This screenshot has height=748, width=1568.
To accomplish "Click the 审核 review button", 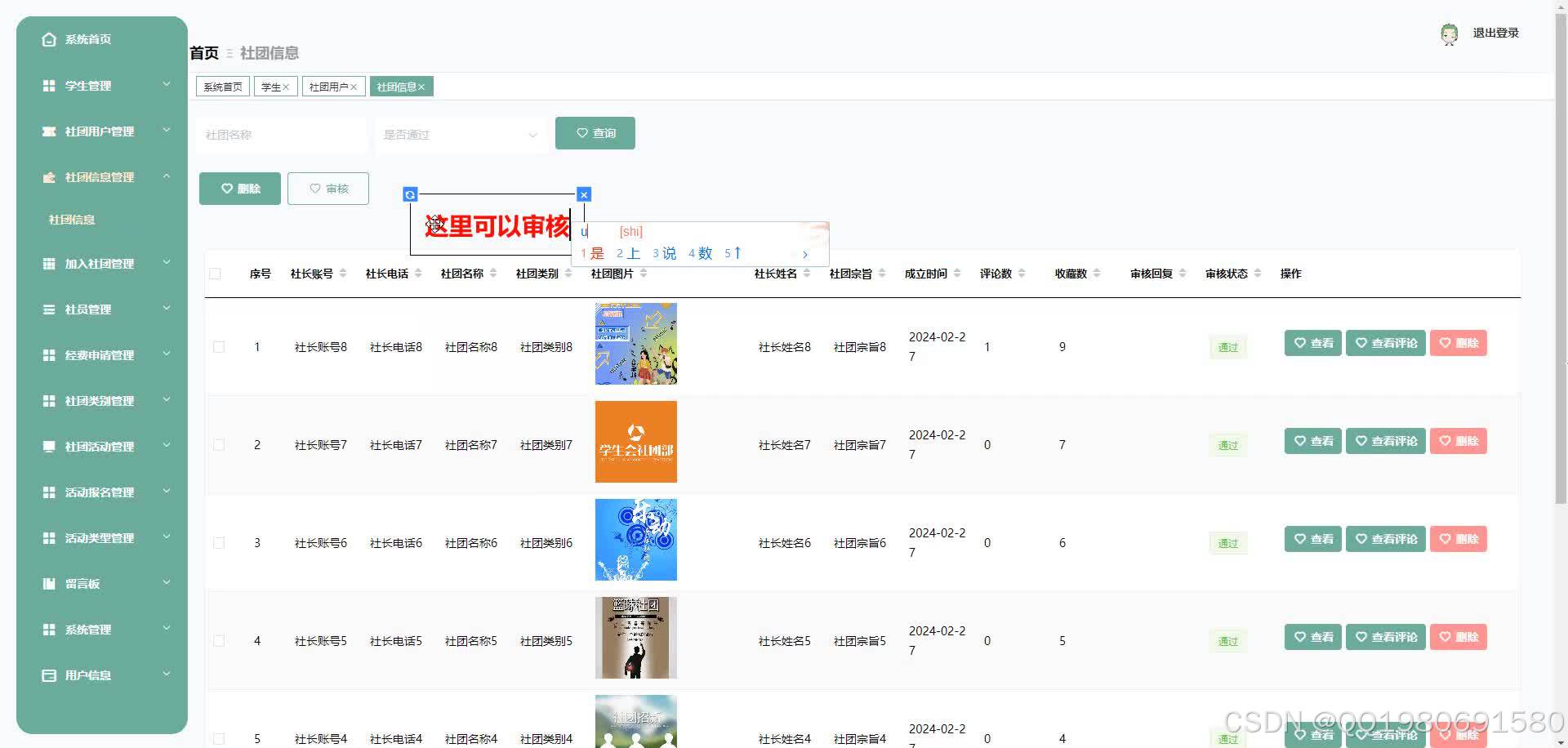I will pos(327,189).
